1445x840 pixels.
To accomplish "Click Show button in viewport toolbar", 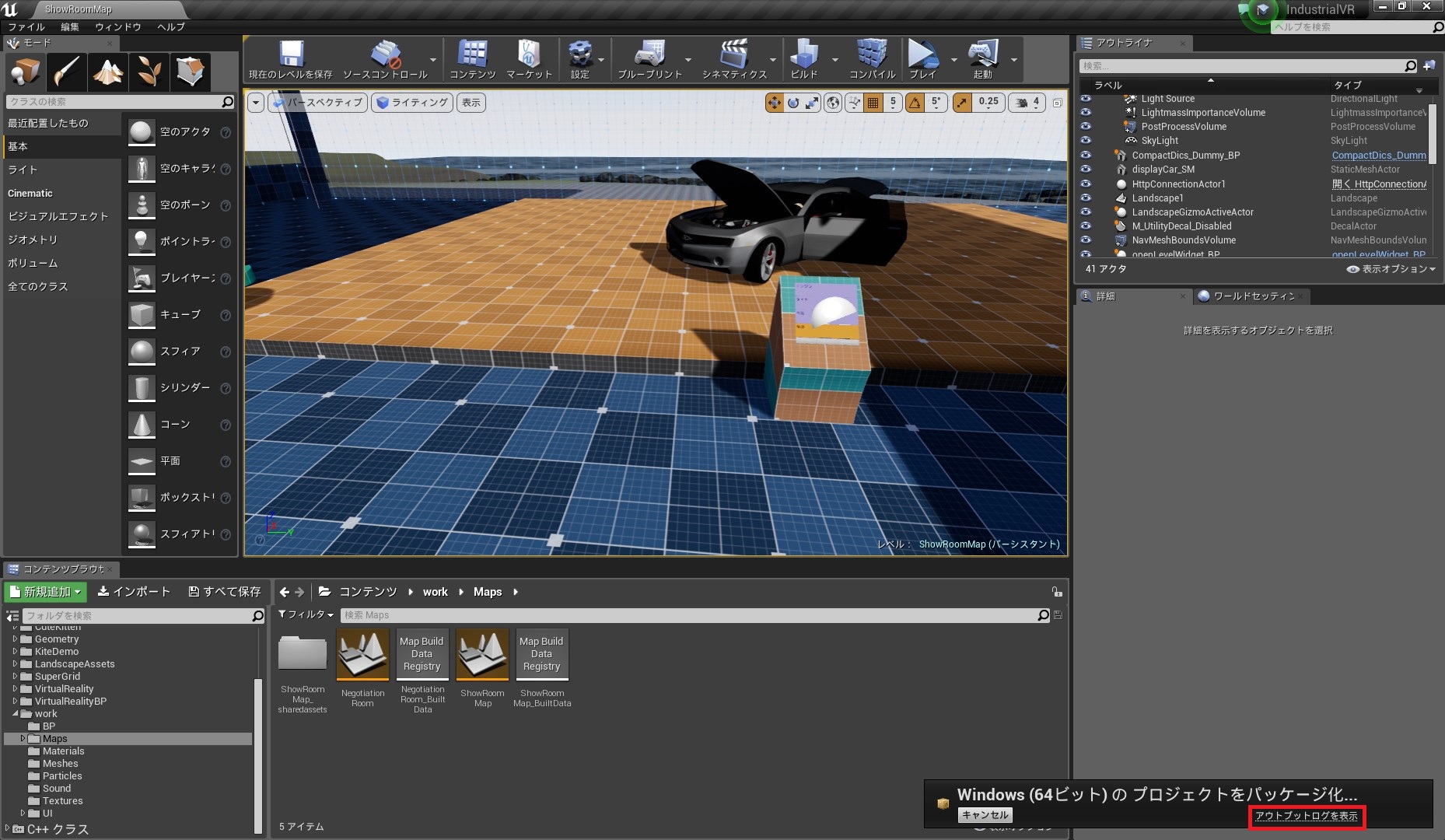I will point(471,103).
